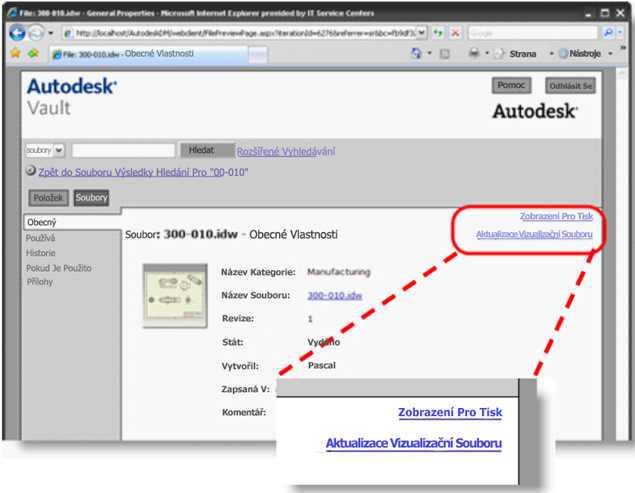Screen dimensions: 635x493
Task: Click Zpět do Souboru Výsledky Hledání link
Action: (143, 172)
